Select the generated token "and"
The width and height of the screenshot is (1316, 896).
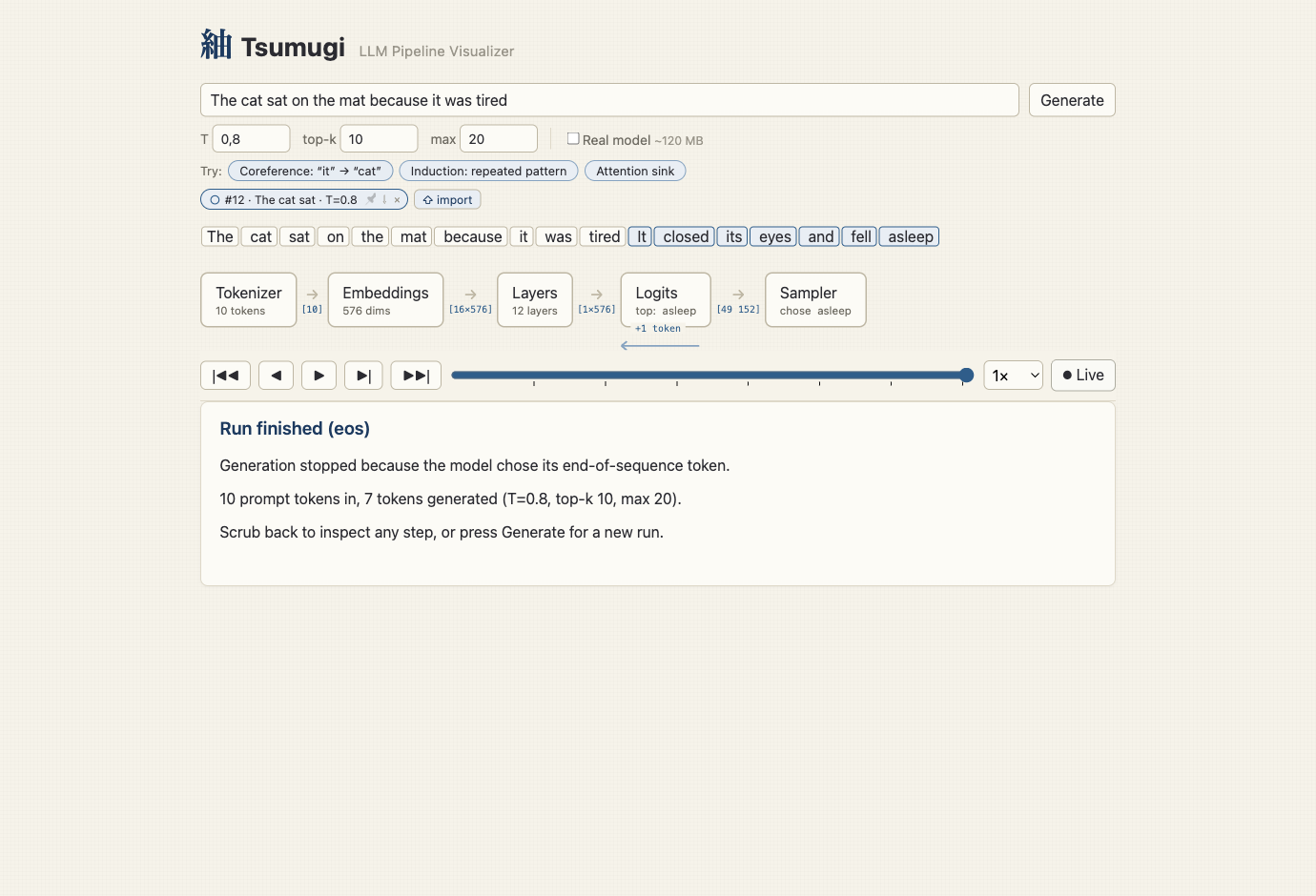[x=820, y=236]
